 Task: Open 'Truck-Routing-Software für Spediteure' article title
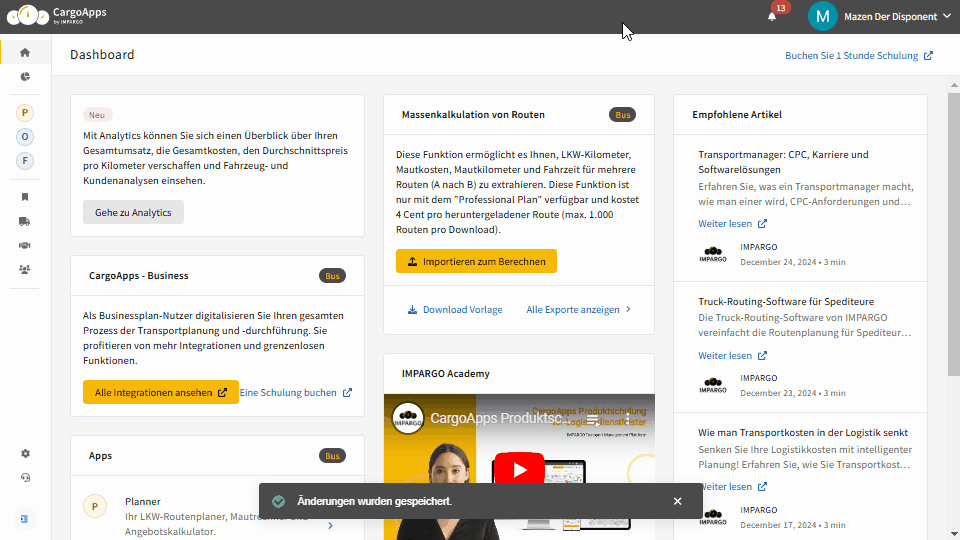[786, 302]
